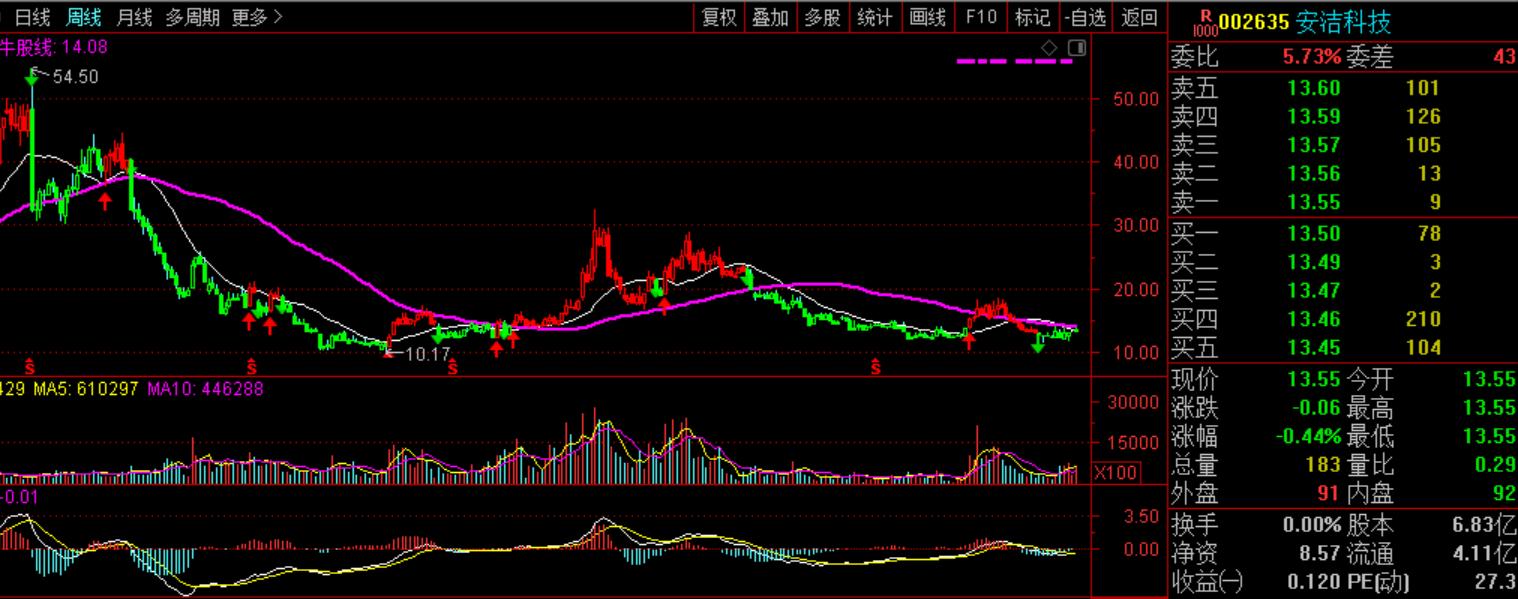
Task: Open the 多周期 multi-period view
Action: pos(192,17)
